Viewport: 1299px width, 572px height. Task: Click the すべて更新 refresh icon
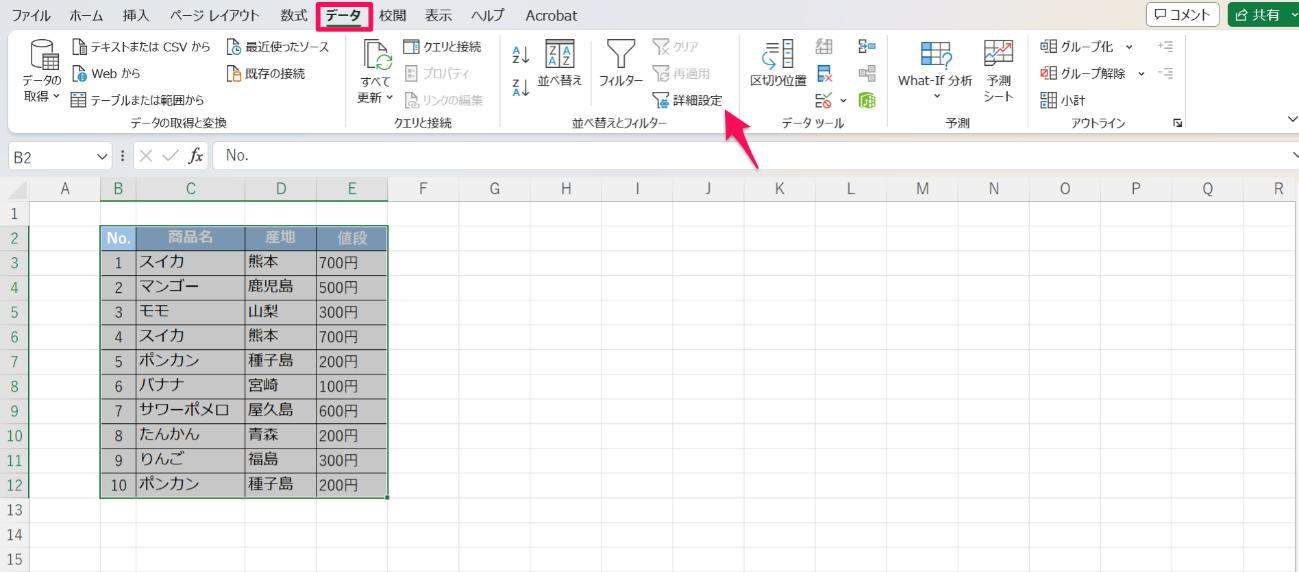pos(376,56)
